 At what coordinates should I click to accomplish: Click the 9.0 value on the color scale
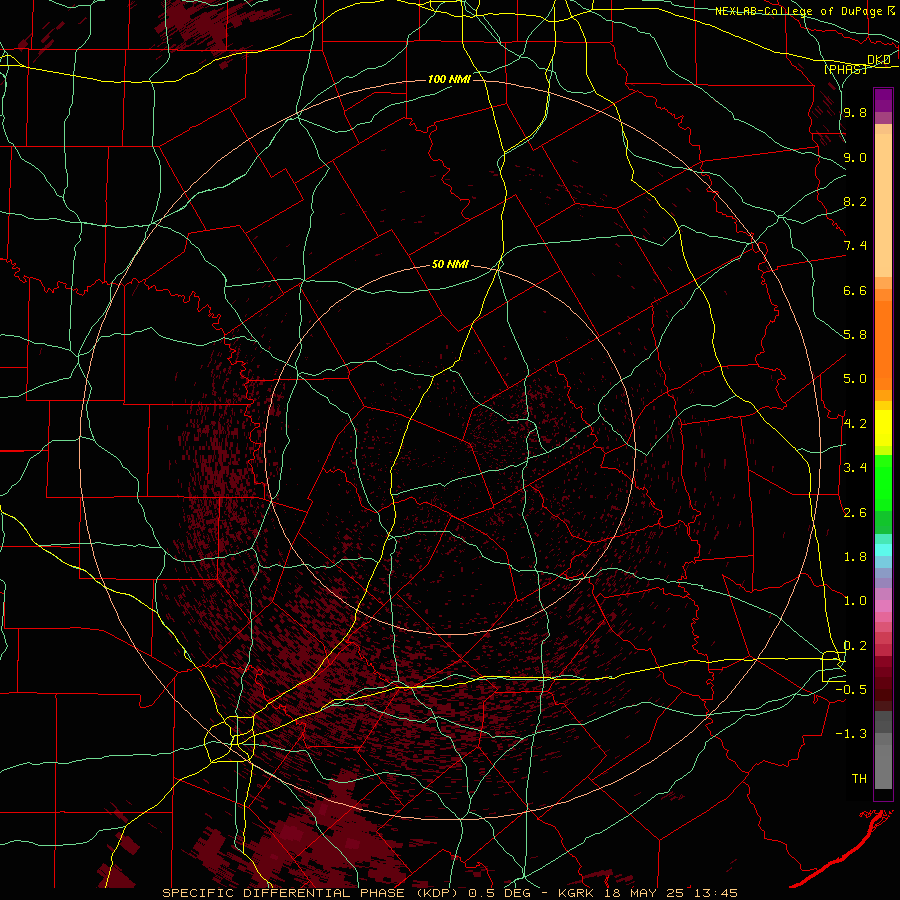click(855, 157)
